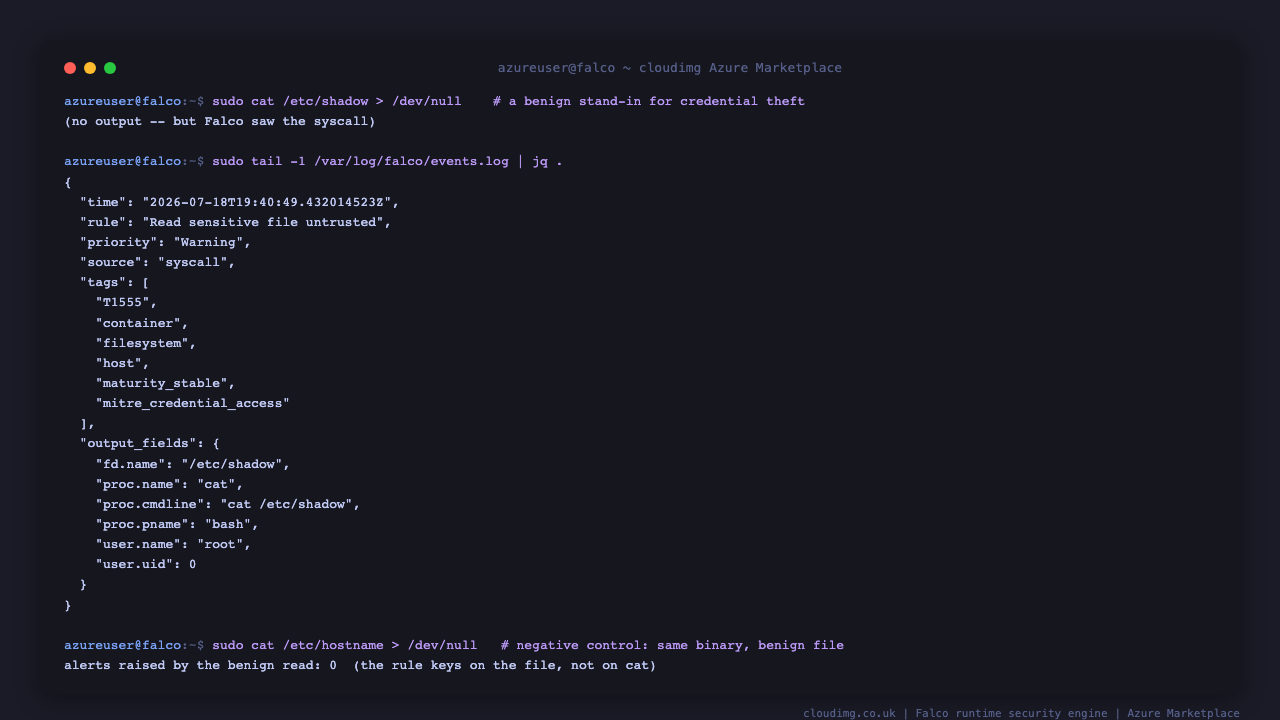
Task: Click the "container" tag
Action: click(x=142, y=323)
